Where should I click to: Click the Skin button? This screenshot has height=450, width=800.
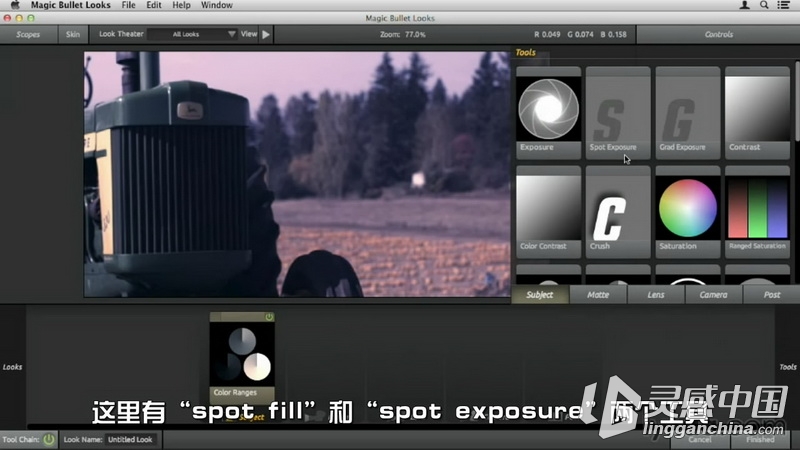click(72, 34)
